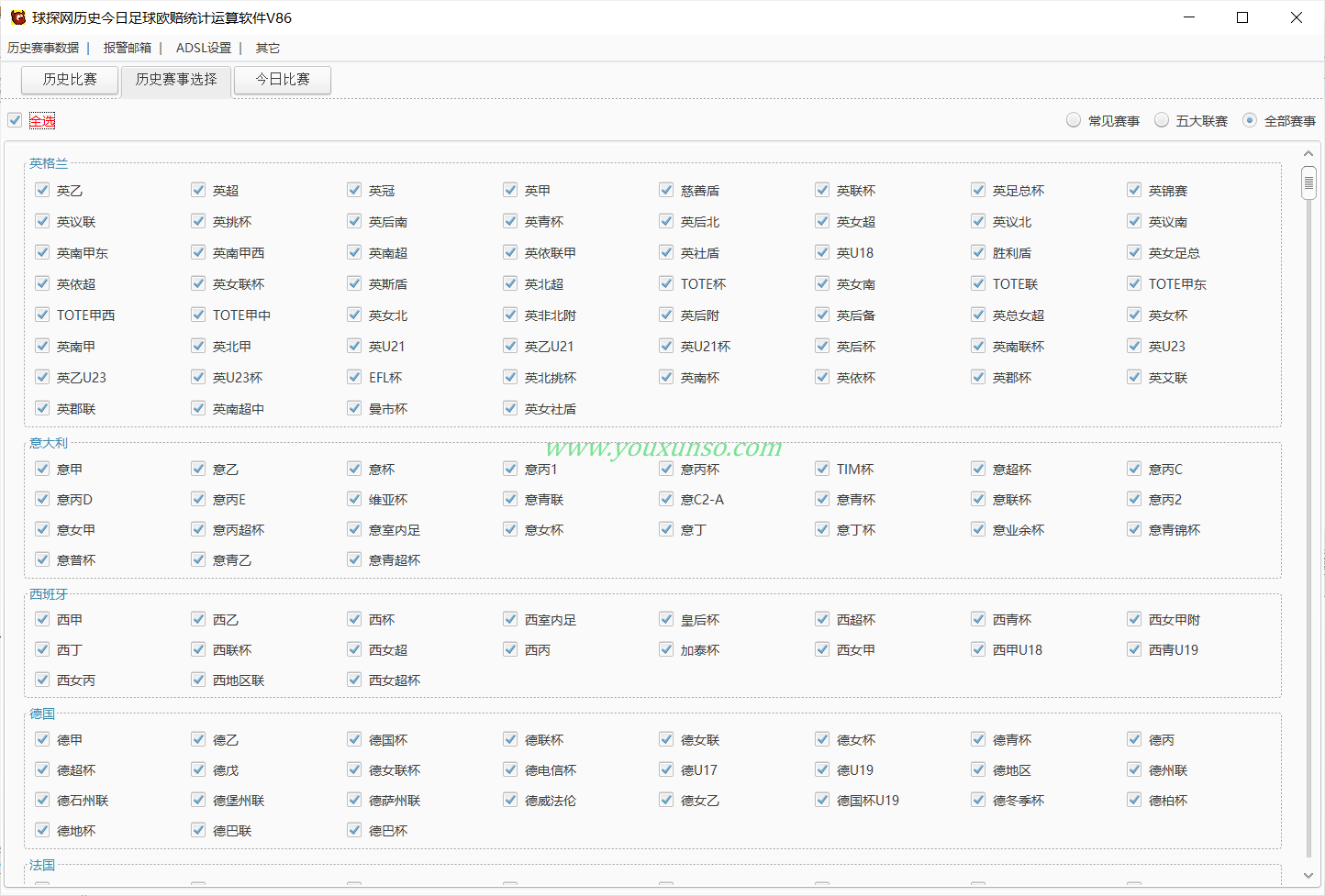Open the ADSL设置 menu
1325x896 pixels.
point(204,48)
